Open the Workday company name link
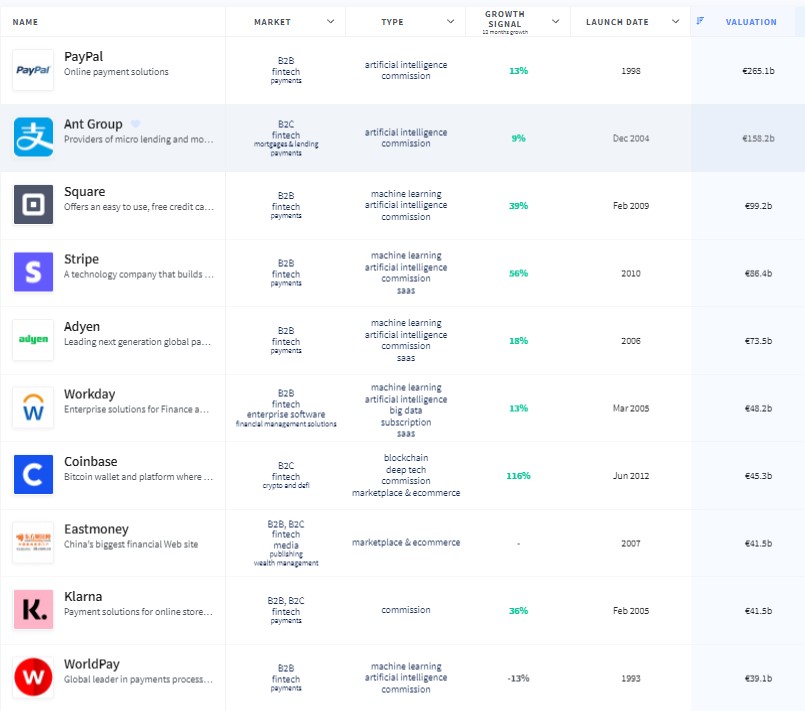 (x=89, y=394)
